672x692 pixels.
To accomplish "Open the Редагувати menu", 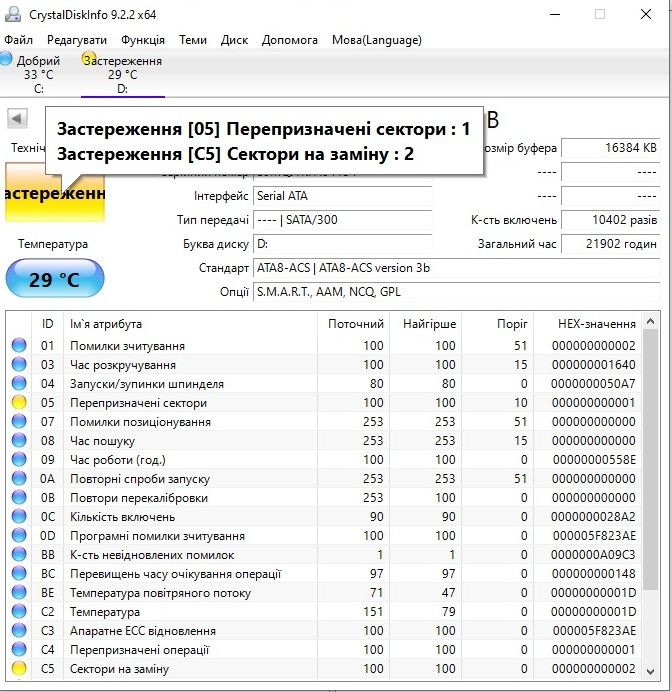I will pyautogui.click(x=77, y=40).
